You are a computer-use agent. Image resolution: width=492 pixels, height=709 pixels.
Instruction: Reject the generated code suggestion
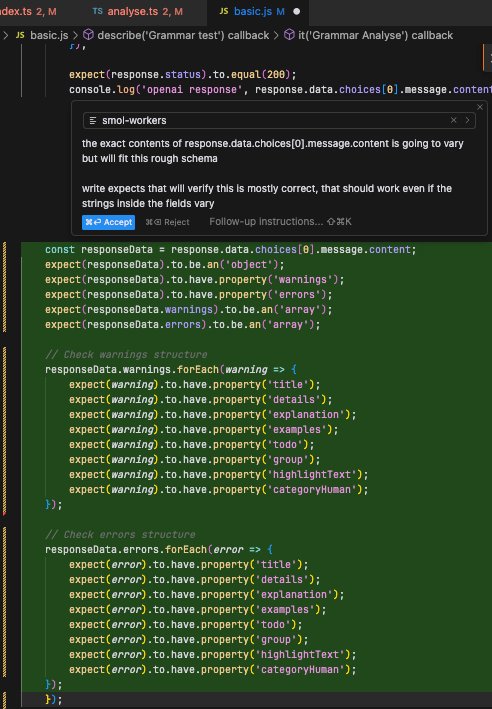(x=167, y=222)
